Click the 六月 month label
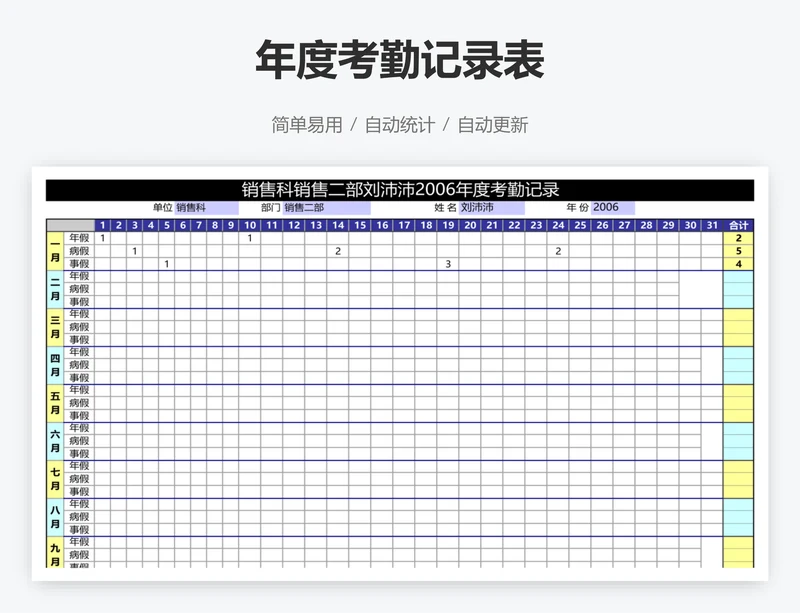This screenshot has height=613, width=800. pos(55,442)
